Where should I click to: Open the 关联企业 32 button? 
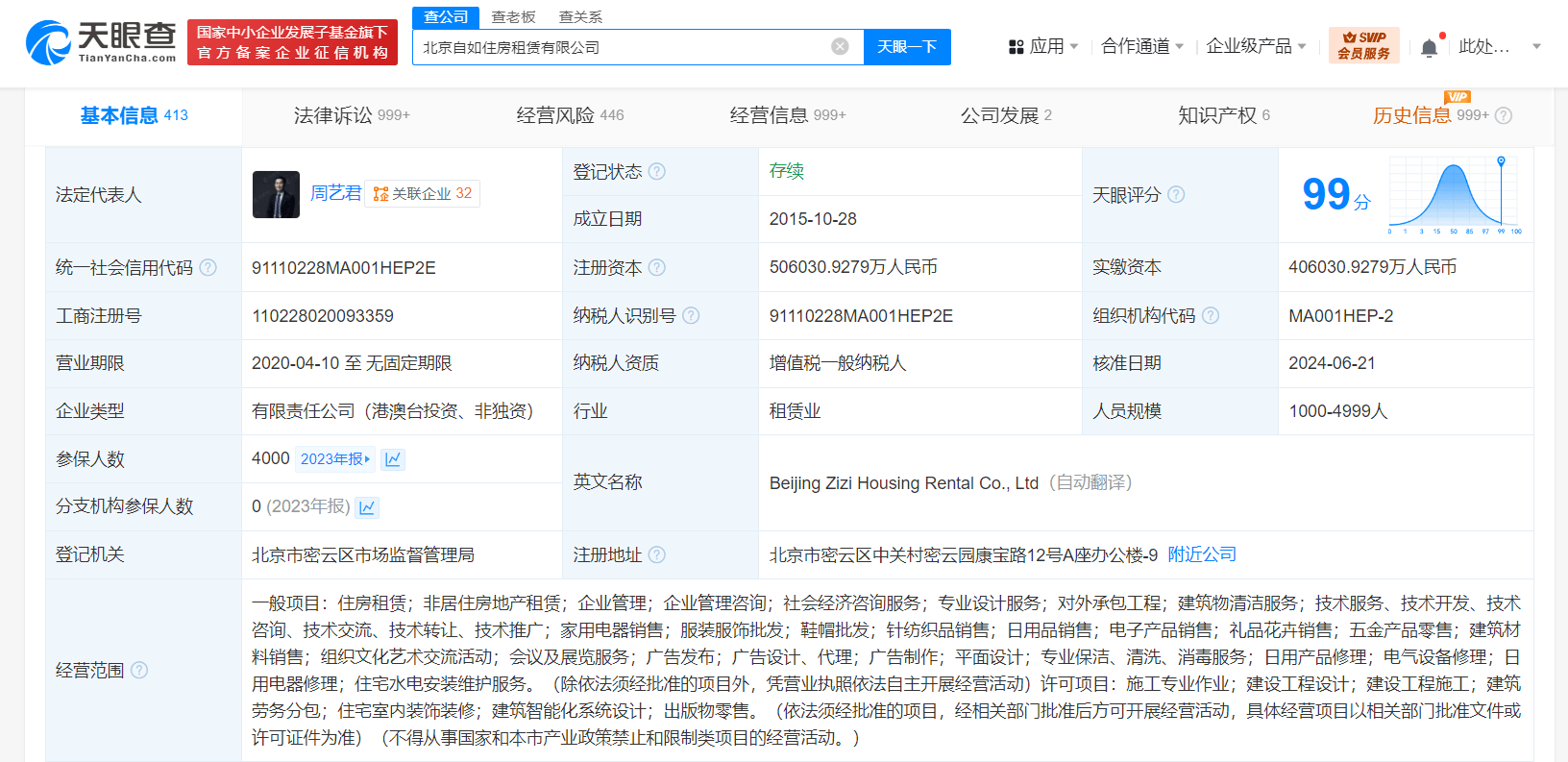(423, 194)
